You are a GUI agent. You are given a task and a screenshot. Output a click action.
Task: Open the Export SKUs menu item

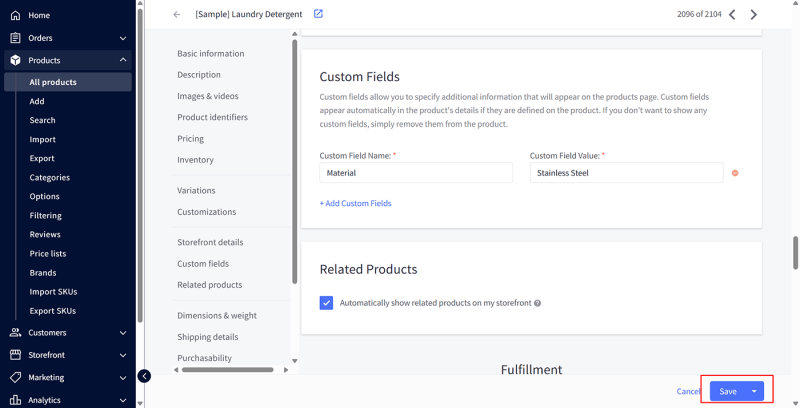pyautogui.click(x=53, y=311)
